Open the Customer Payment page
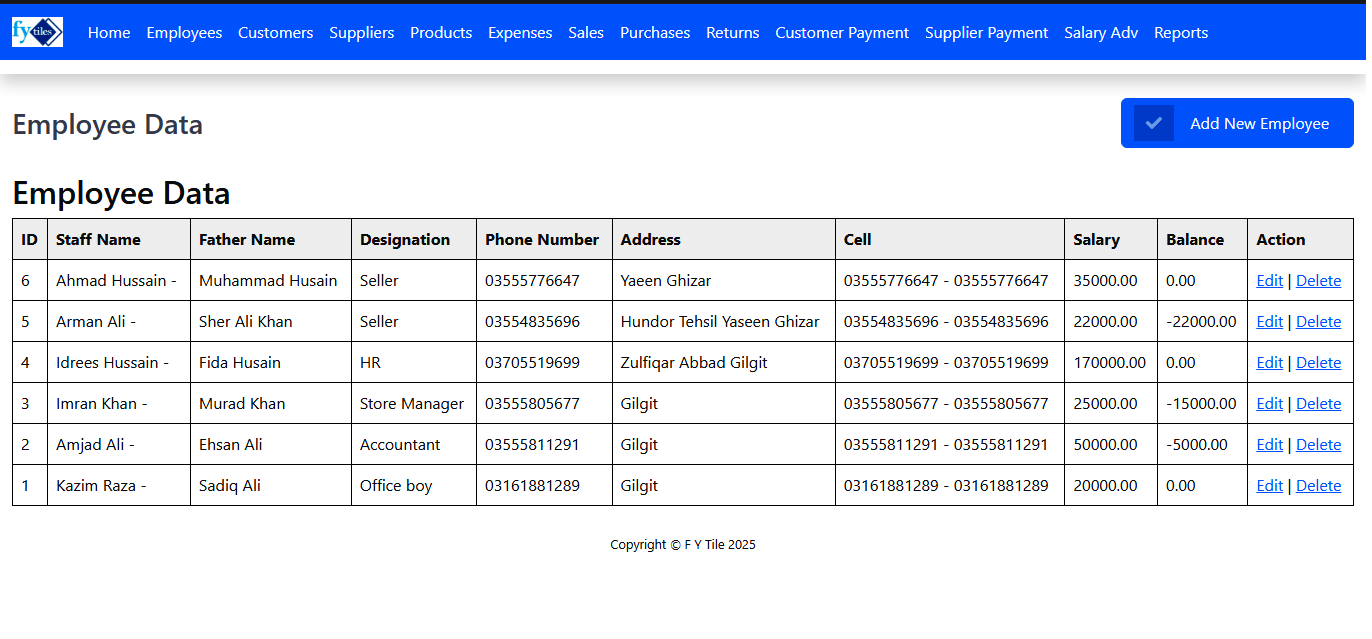The width and height of the screenshot is (1372, 639). click(841, 33)
